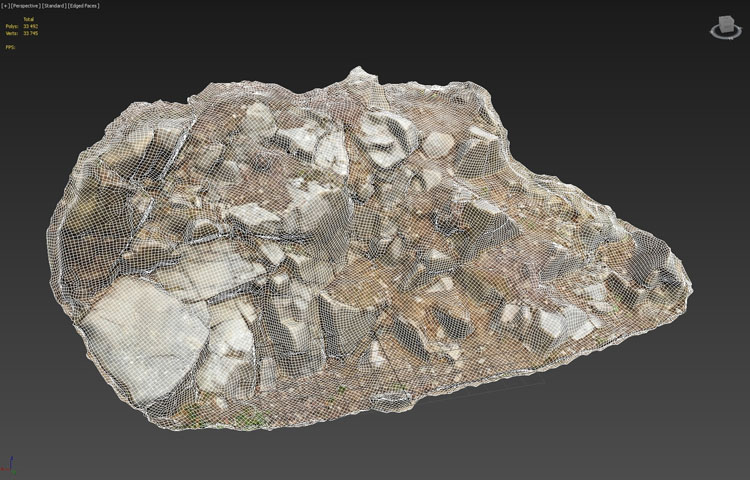The width and height of the screenshot is (750, 480).
Task: Open the Perspective point-of-view viewport menu
Action: [x=25, y=6]
